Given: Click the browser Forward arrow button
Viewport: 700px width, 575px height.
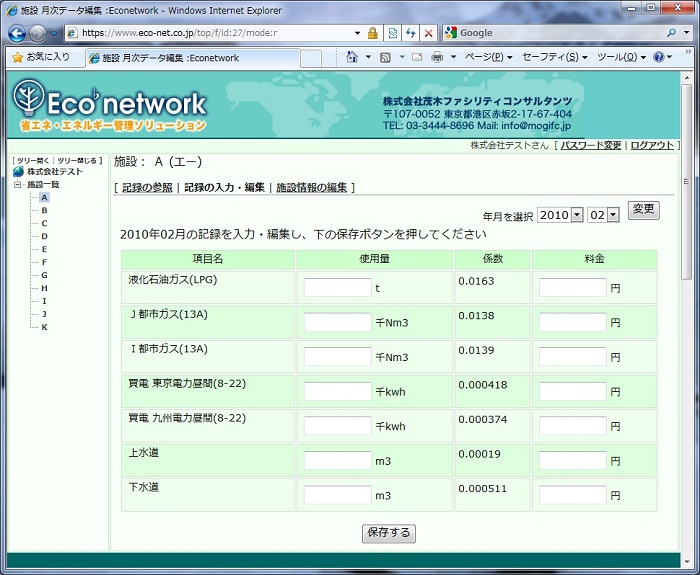Looking at the screenshot, I should [x=38, y=33].
